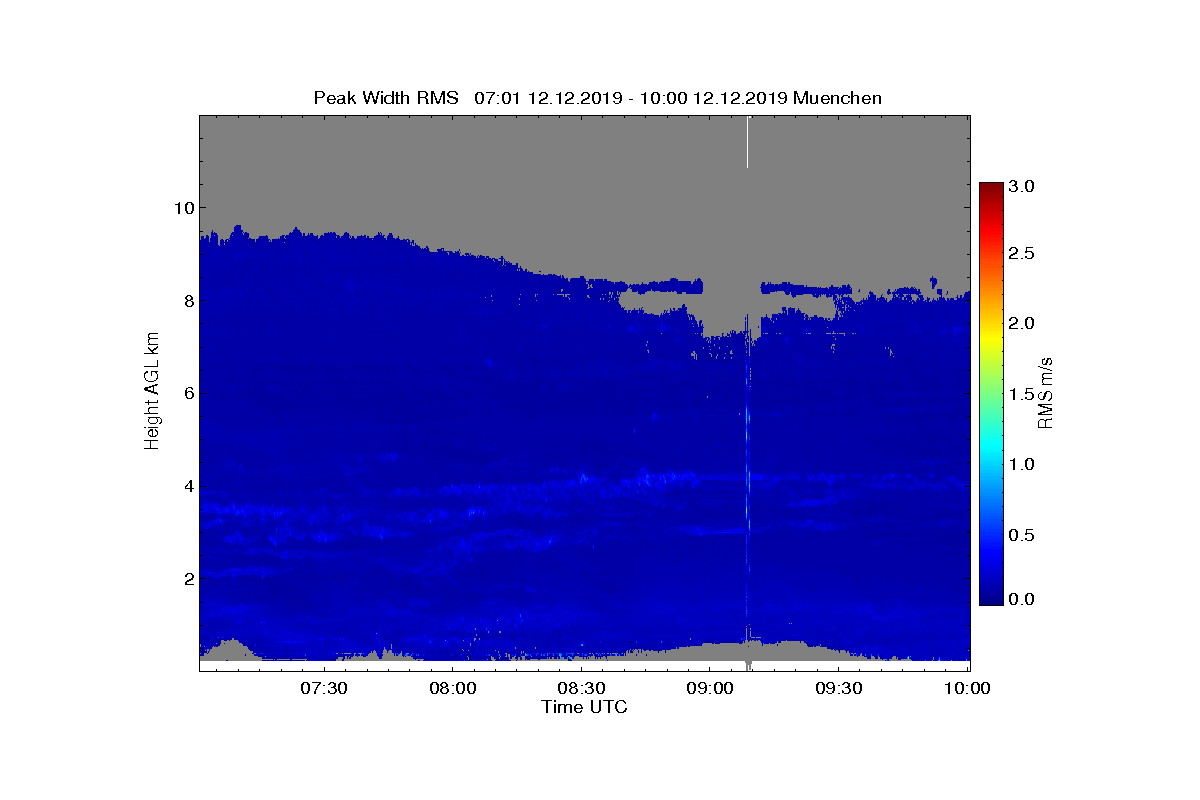The width and height of the screenshot is (1200, 800).
Task: Click the colorbar value 0.5
Action: (x=1022, y=534)
